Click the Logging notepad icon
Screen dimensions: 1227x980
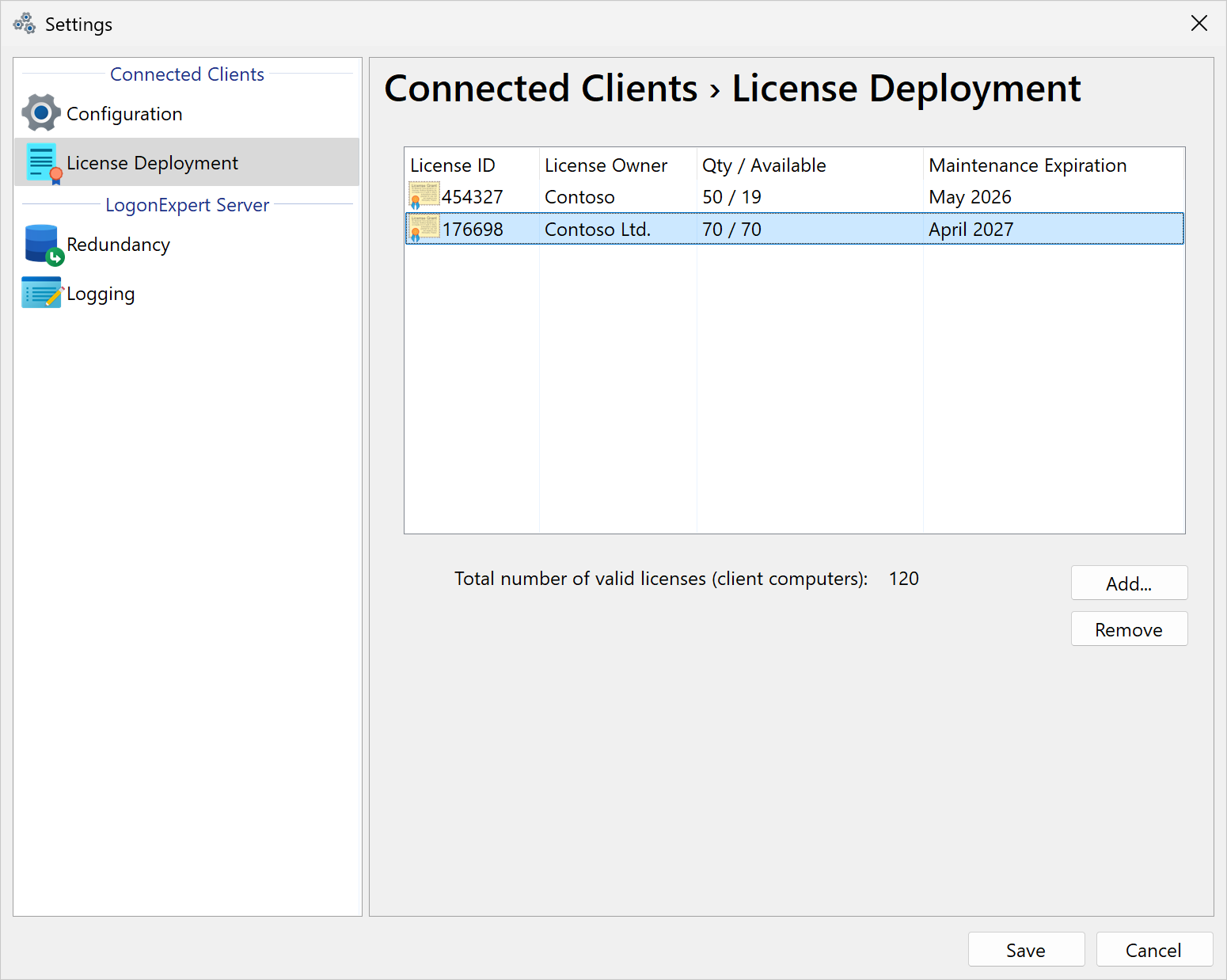coord(42,293)
